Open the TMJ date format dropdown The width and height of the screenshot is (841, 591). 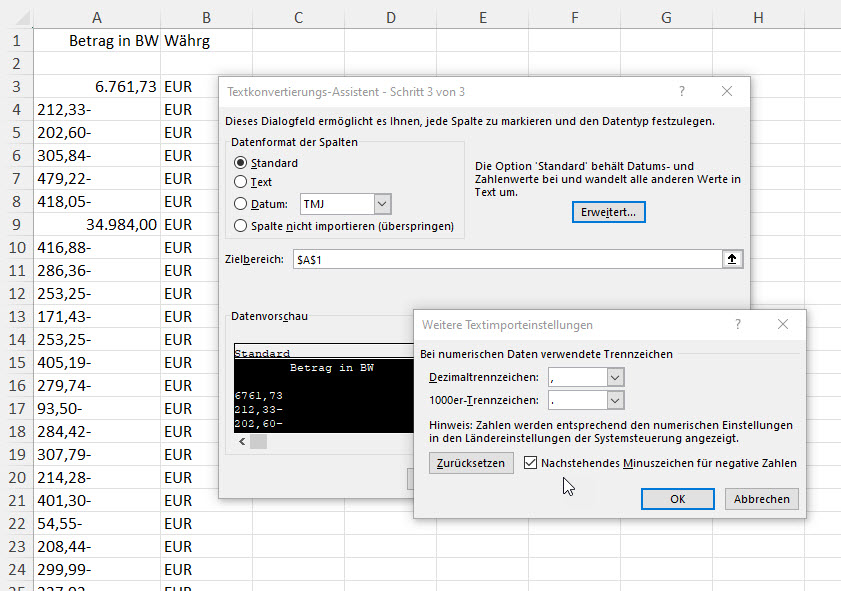click(x=382, y=204)
